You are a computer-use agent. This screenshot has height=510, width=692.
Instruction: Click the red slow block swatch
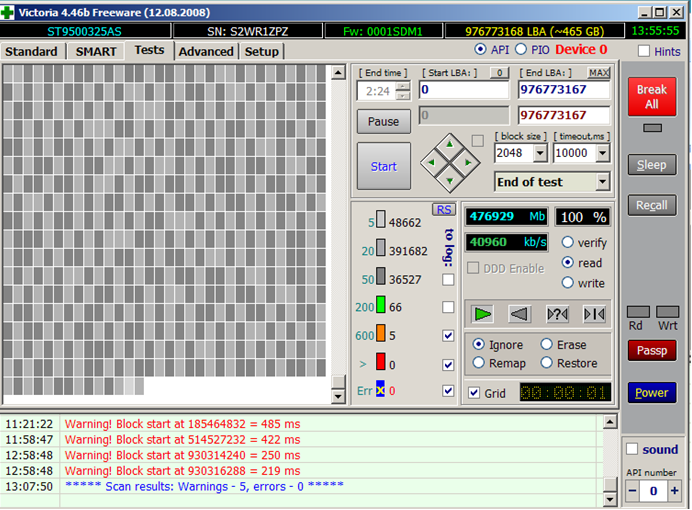[380, 361]
